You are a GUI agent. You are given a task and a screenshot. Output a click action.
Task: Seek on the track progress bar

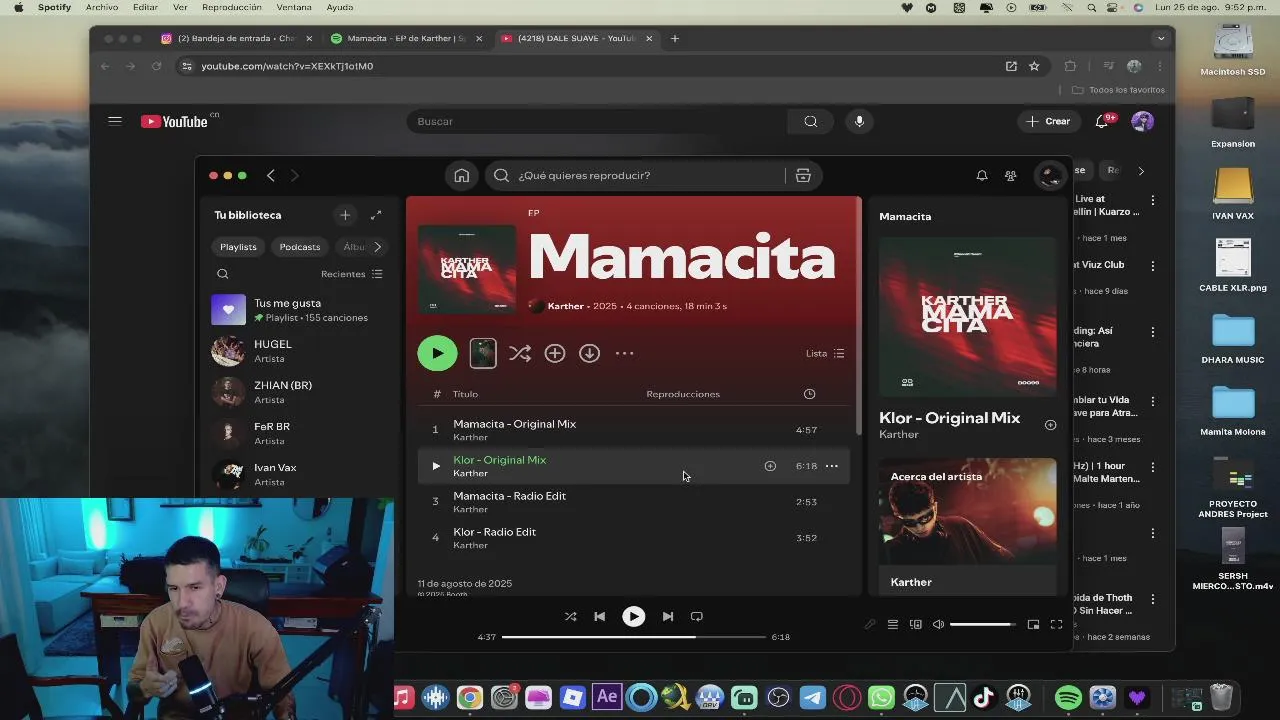coord(634,637)
